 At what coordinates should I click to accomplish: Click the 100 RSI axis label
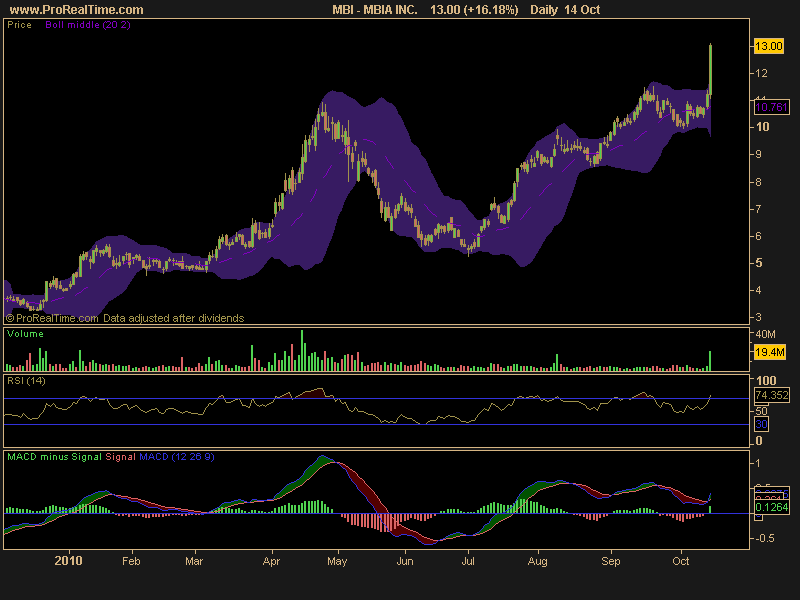point(766,381)
